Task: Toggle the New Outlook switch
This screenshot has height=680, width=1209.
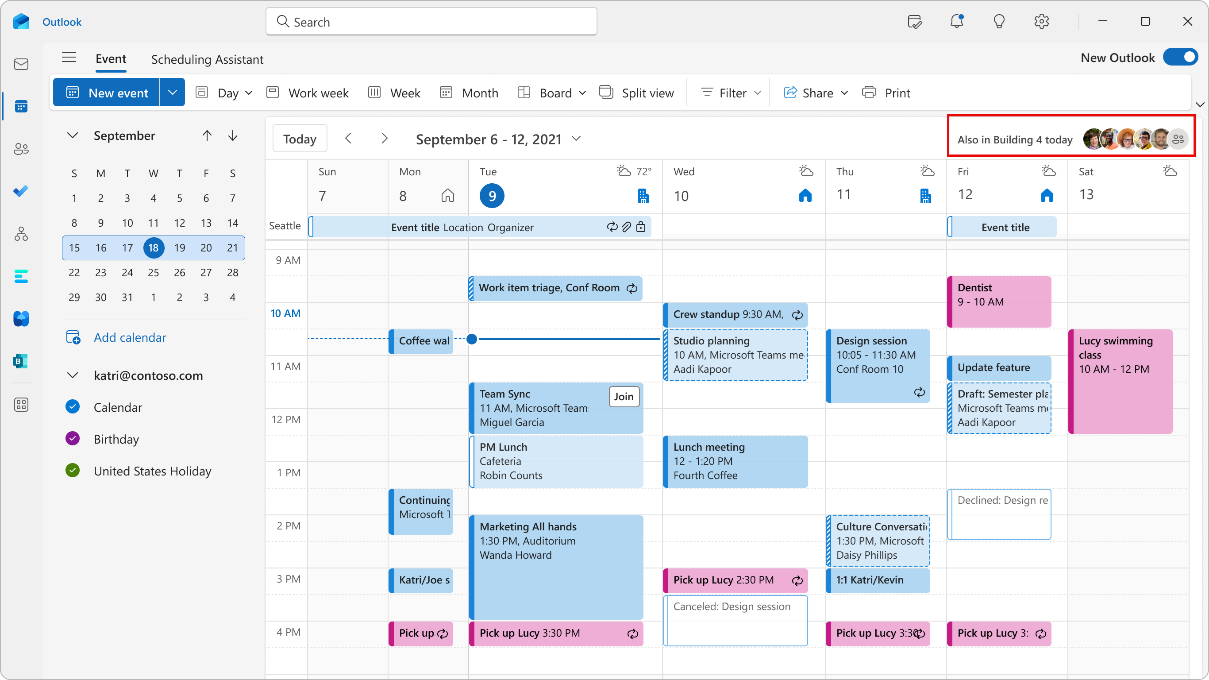Action: click(x=1180, y=57)
